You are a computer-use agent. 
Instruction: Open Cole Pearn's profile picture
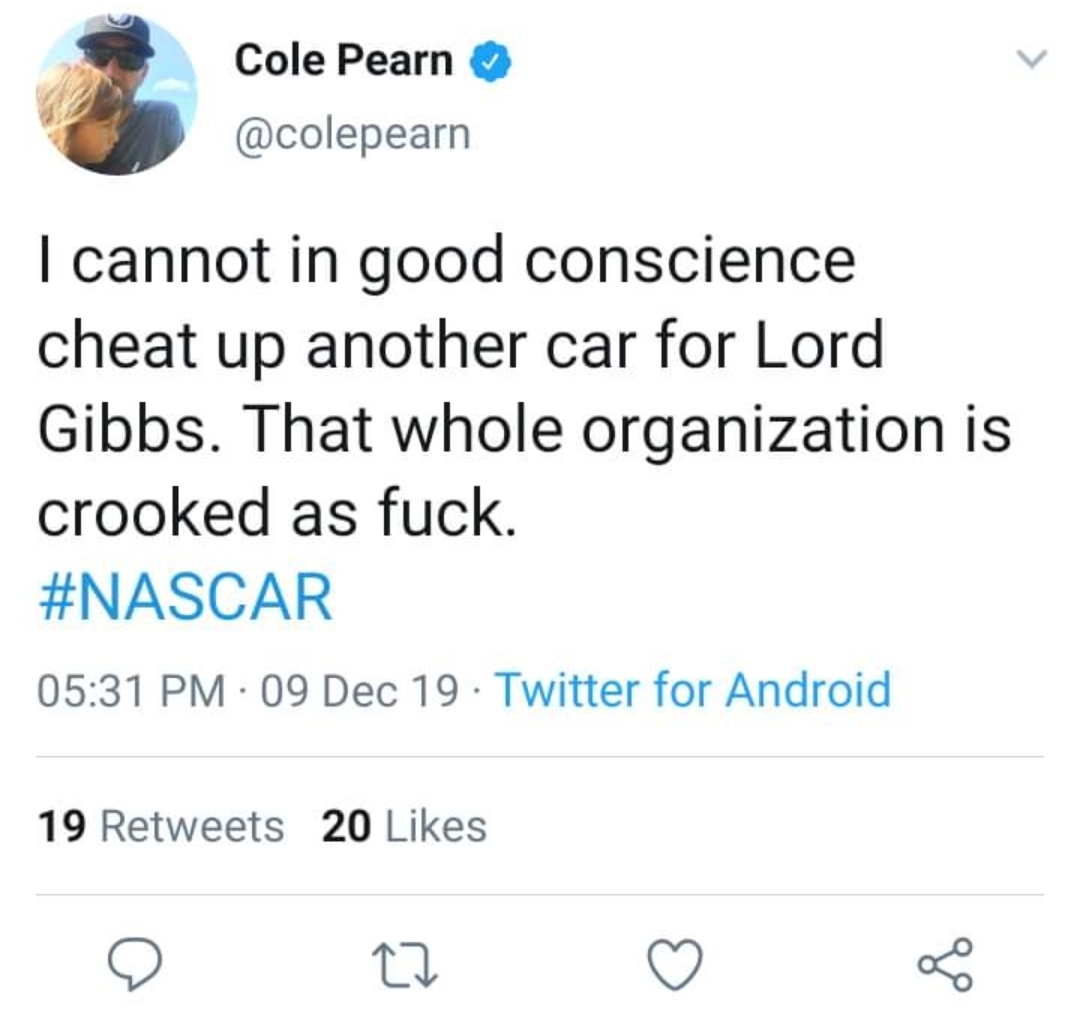[x=116, y=95]
